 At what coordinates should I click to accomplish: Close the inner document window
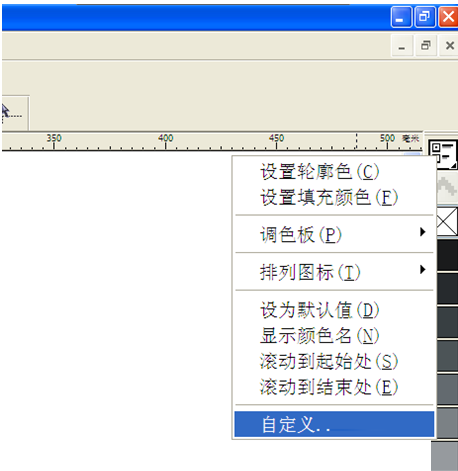pos(449,46)
